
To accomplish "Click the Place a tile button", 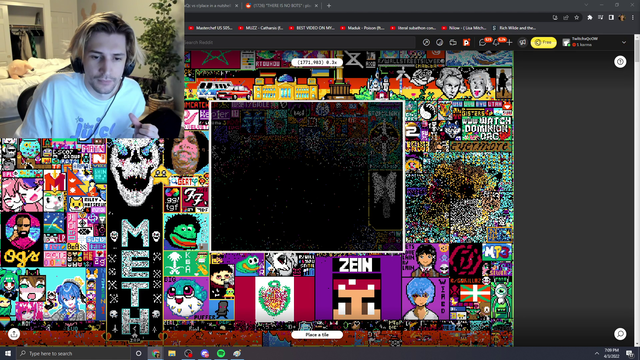I will (x=317, y=334).
